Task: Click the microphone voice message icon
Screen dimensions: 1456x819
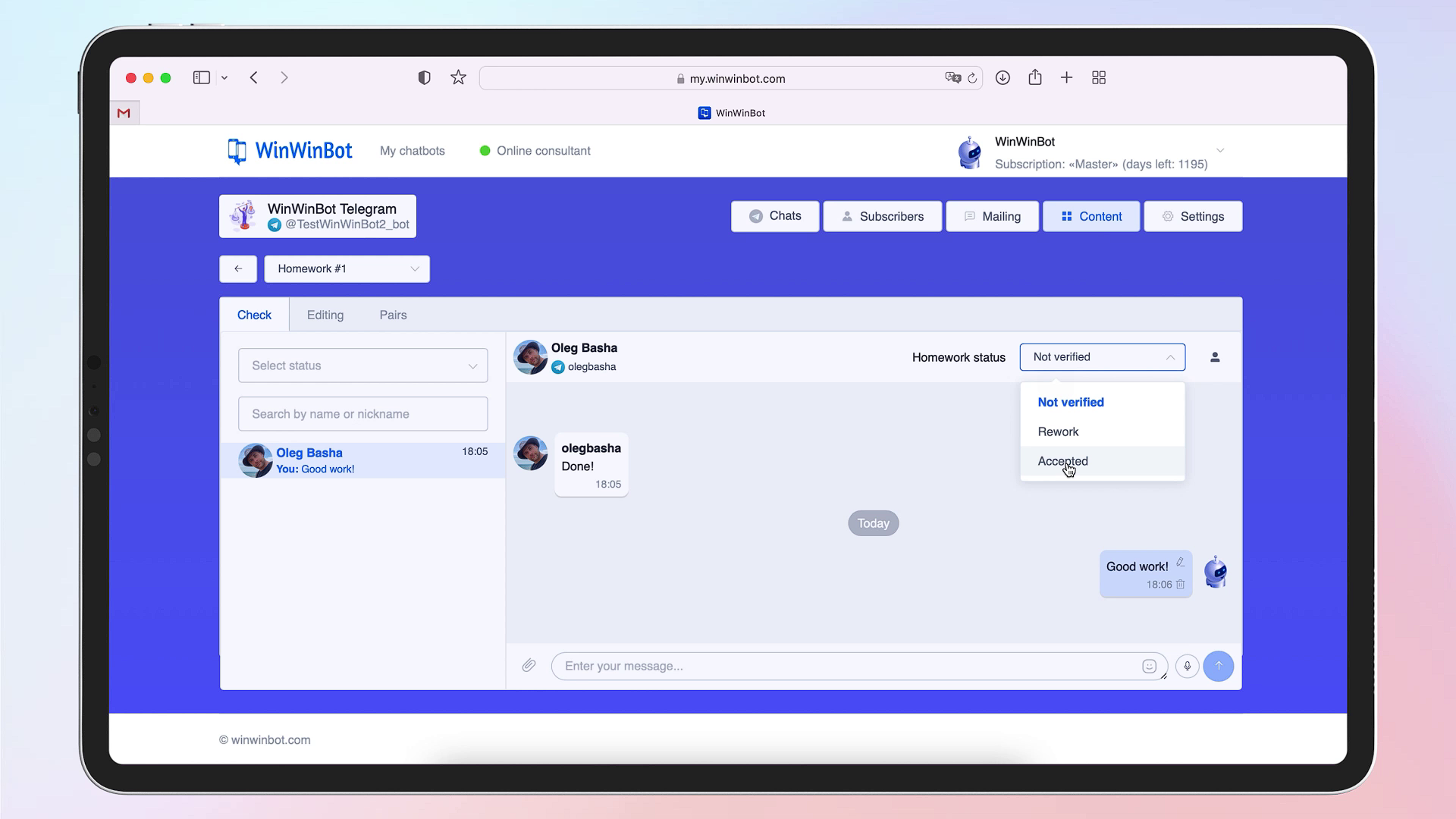Action: 1187,666
